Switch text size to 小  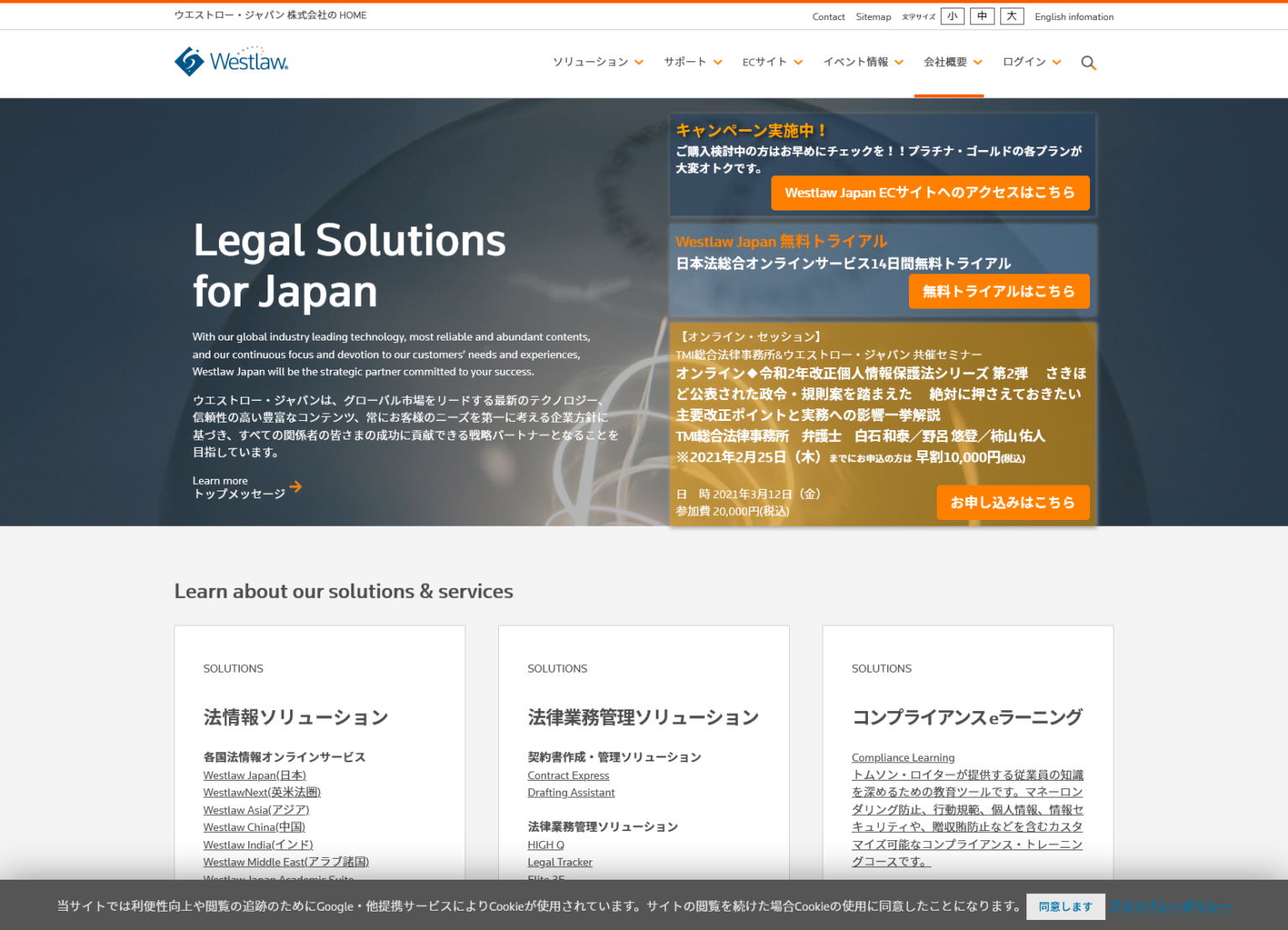pyautogui.click(x=952, y=16)
